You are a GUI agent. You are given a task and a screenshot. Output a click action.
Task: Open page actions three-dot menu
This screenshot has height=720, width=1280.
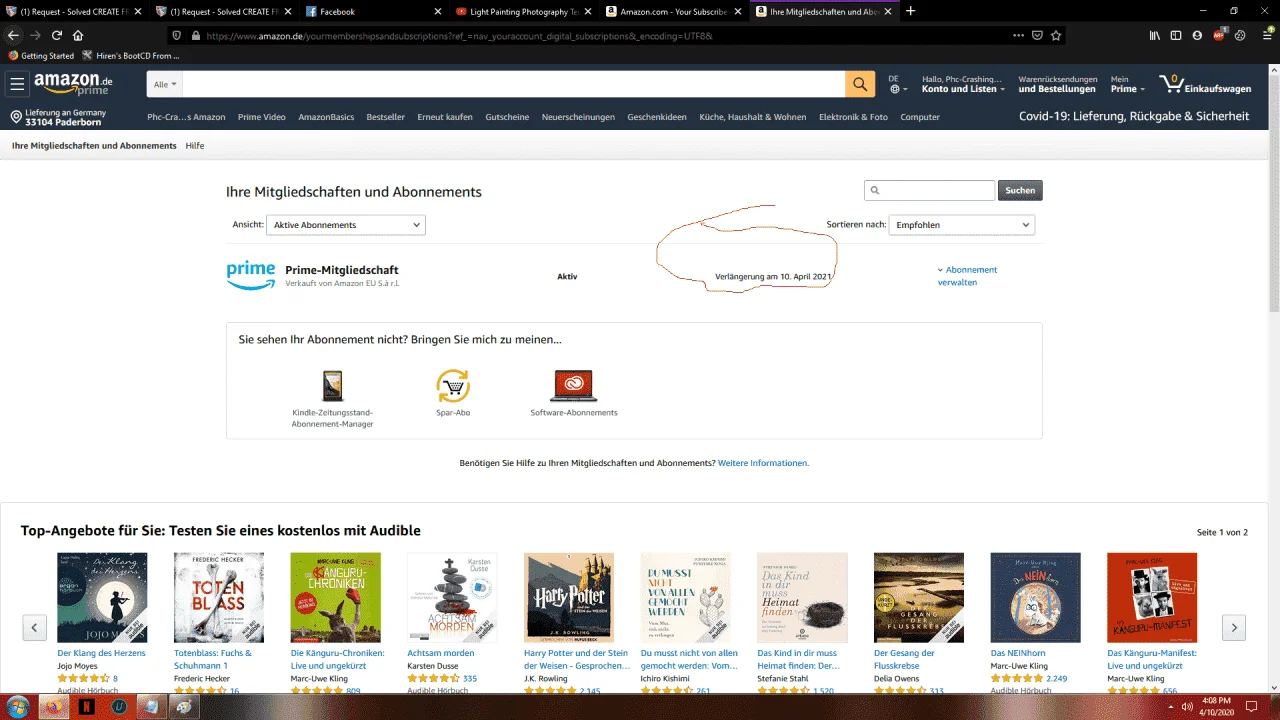[1018, 35]
